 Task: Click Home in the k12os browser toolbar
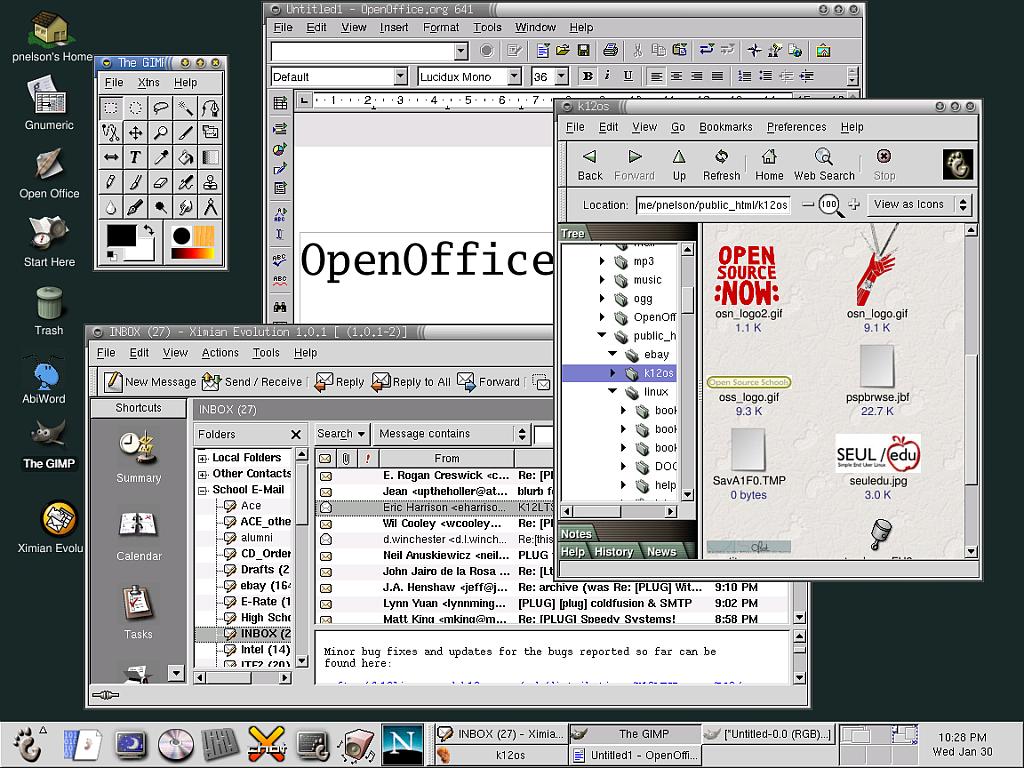[x=769, y=165]
